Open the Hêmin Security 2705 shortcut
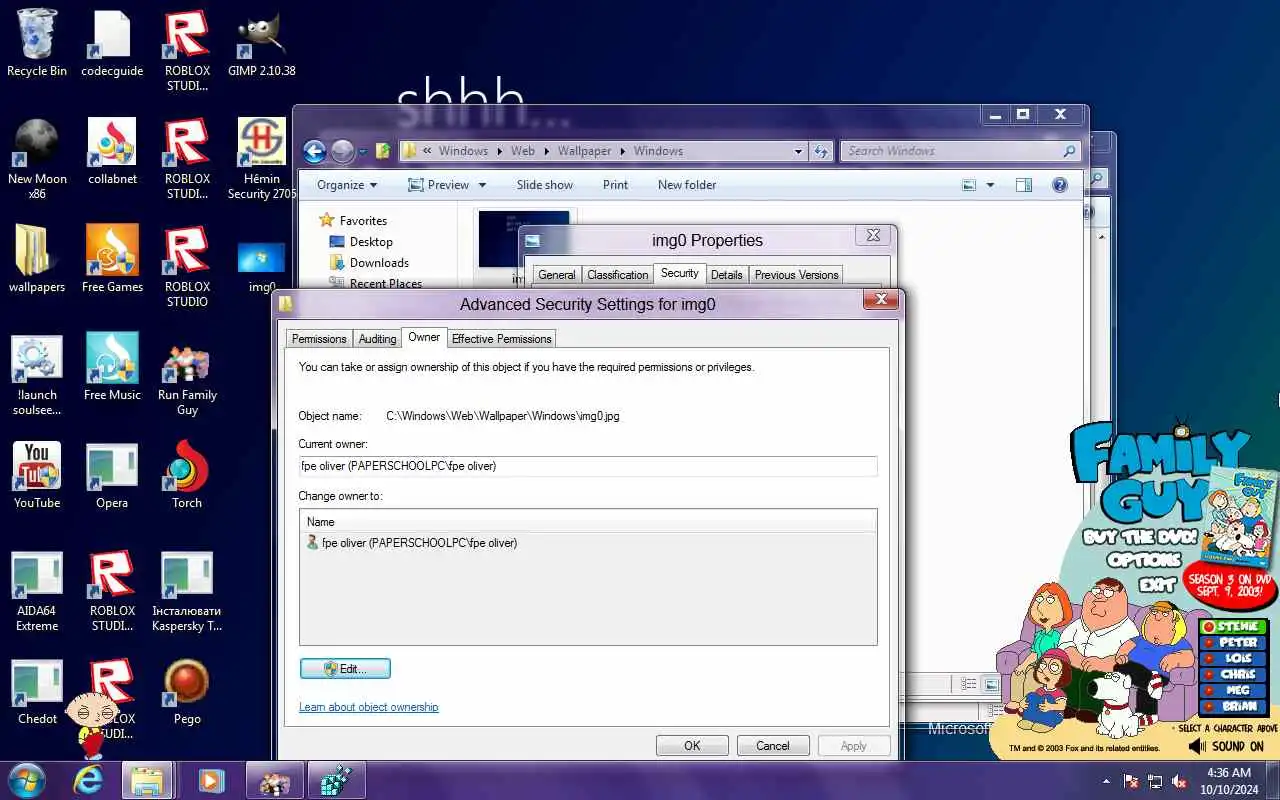This screenshot has height=800, width=1280. [262, 158]
